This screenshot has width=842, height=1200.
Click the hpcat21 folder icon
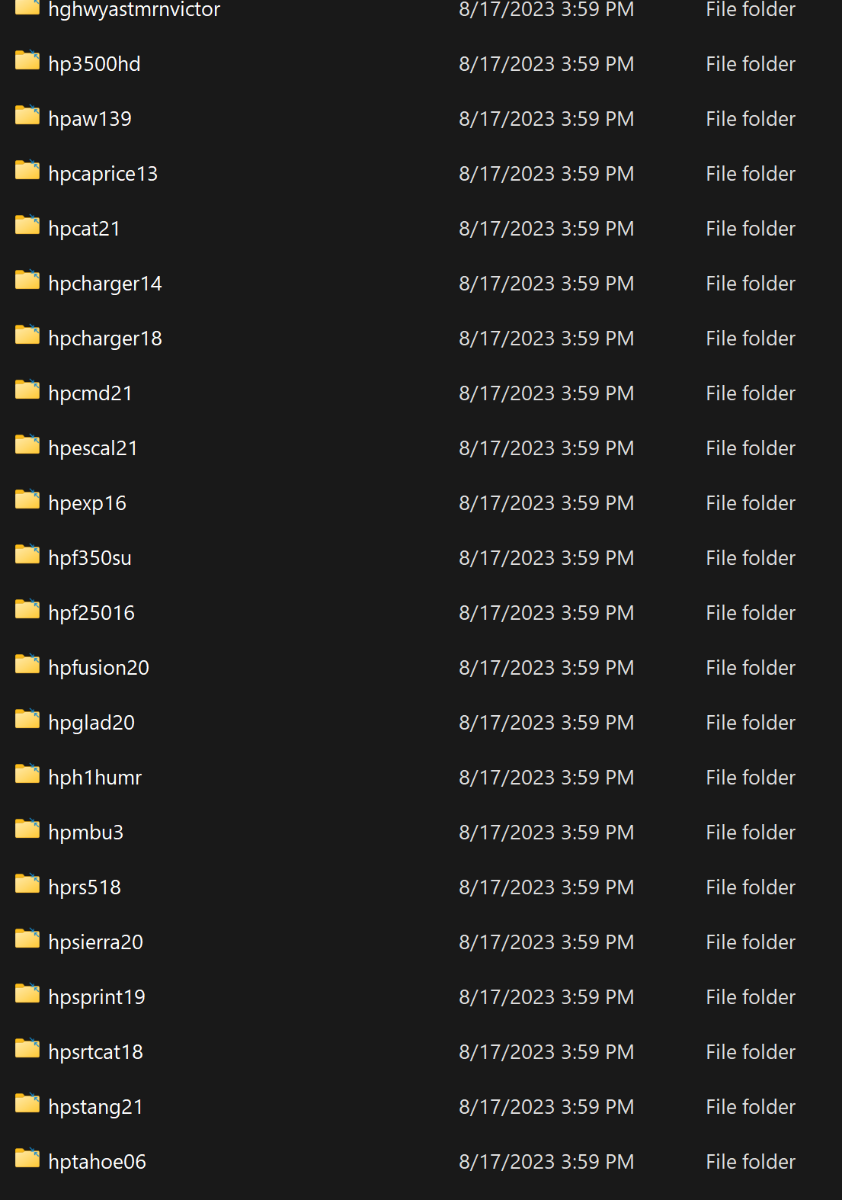[27, 227]
